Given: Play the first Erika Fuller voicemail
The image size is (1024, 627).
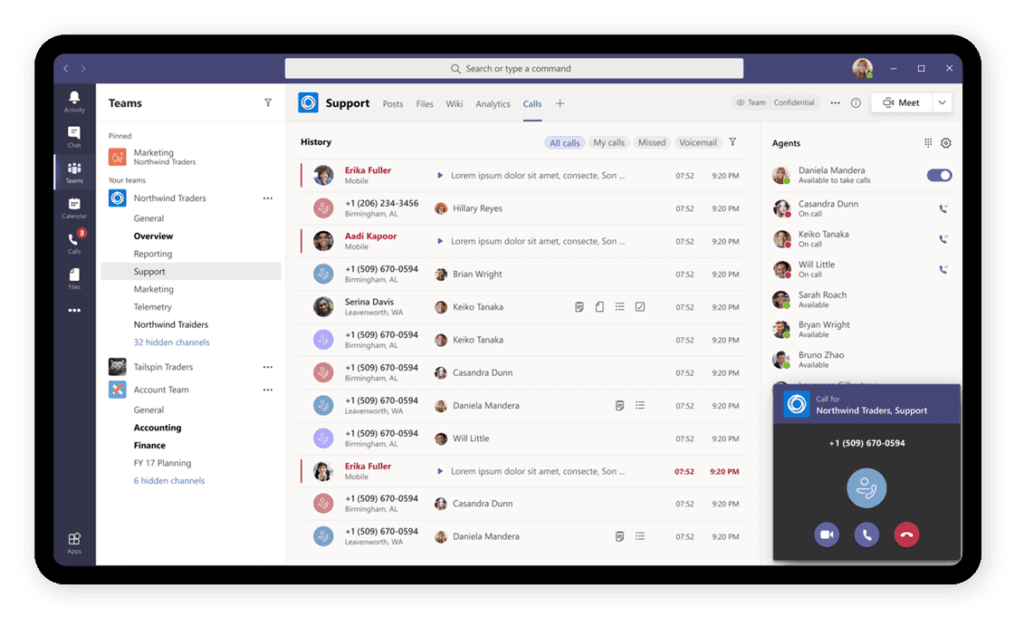Looking at the screenshot, I should pos(440,175).
